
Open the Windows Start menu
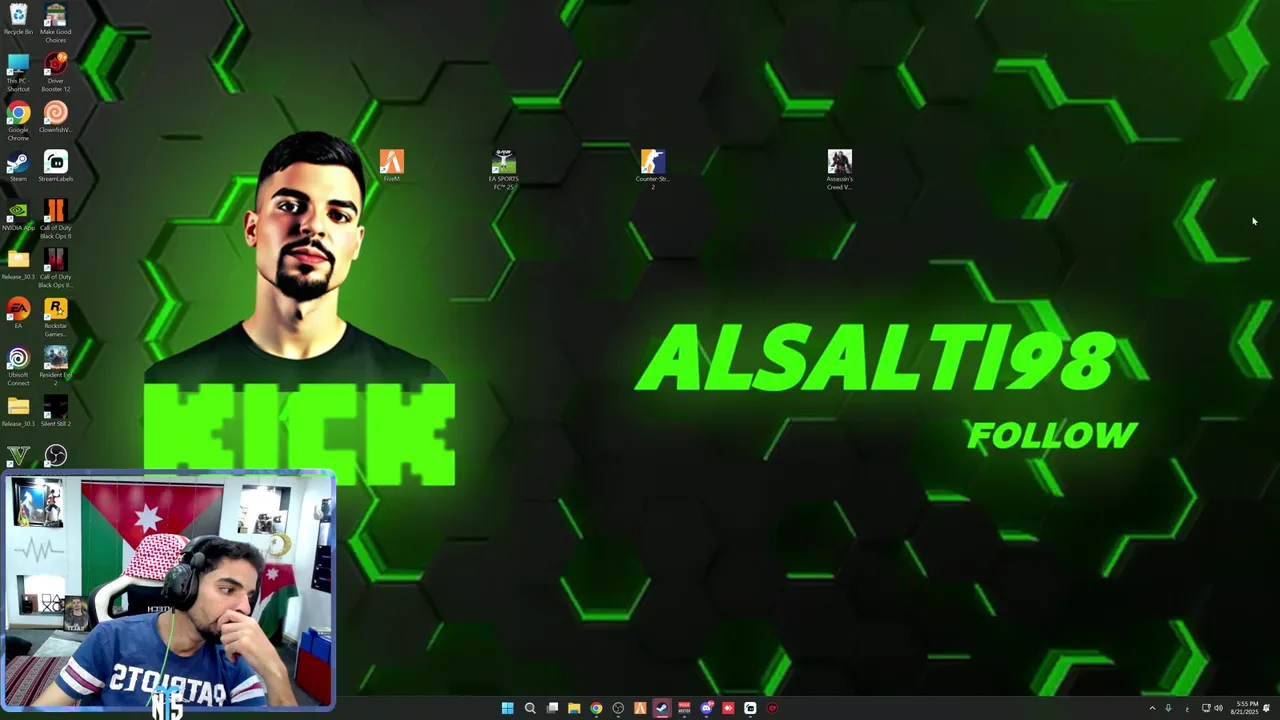tap(507, 708)
